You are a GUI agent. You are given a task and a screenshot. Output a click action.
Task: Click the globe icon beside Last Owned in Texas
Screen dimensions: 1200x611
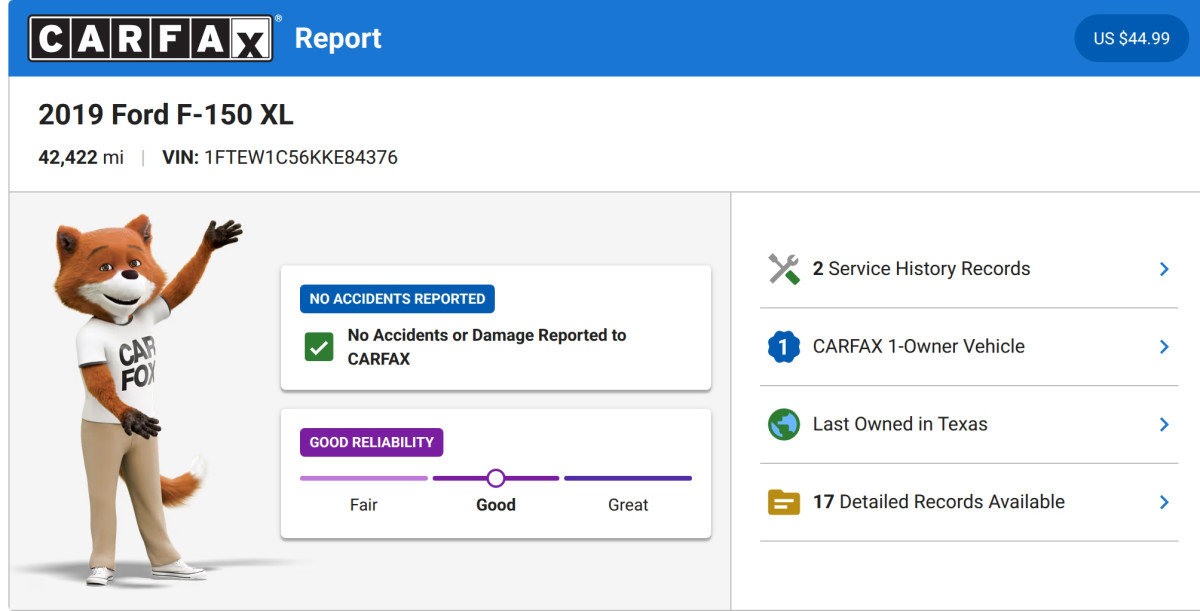click(784, 424)
